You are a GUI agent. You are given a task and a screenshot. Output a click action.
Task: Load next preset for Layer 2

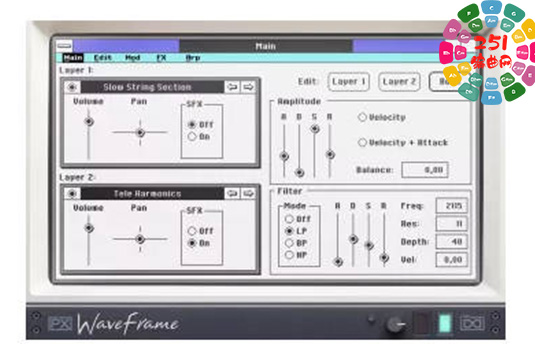point(248,193)
